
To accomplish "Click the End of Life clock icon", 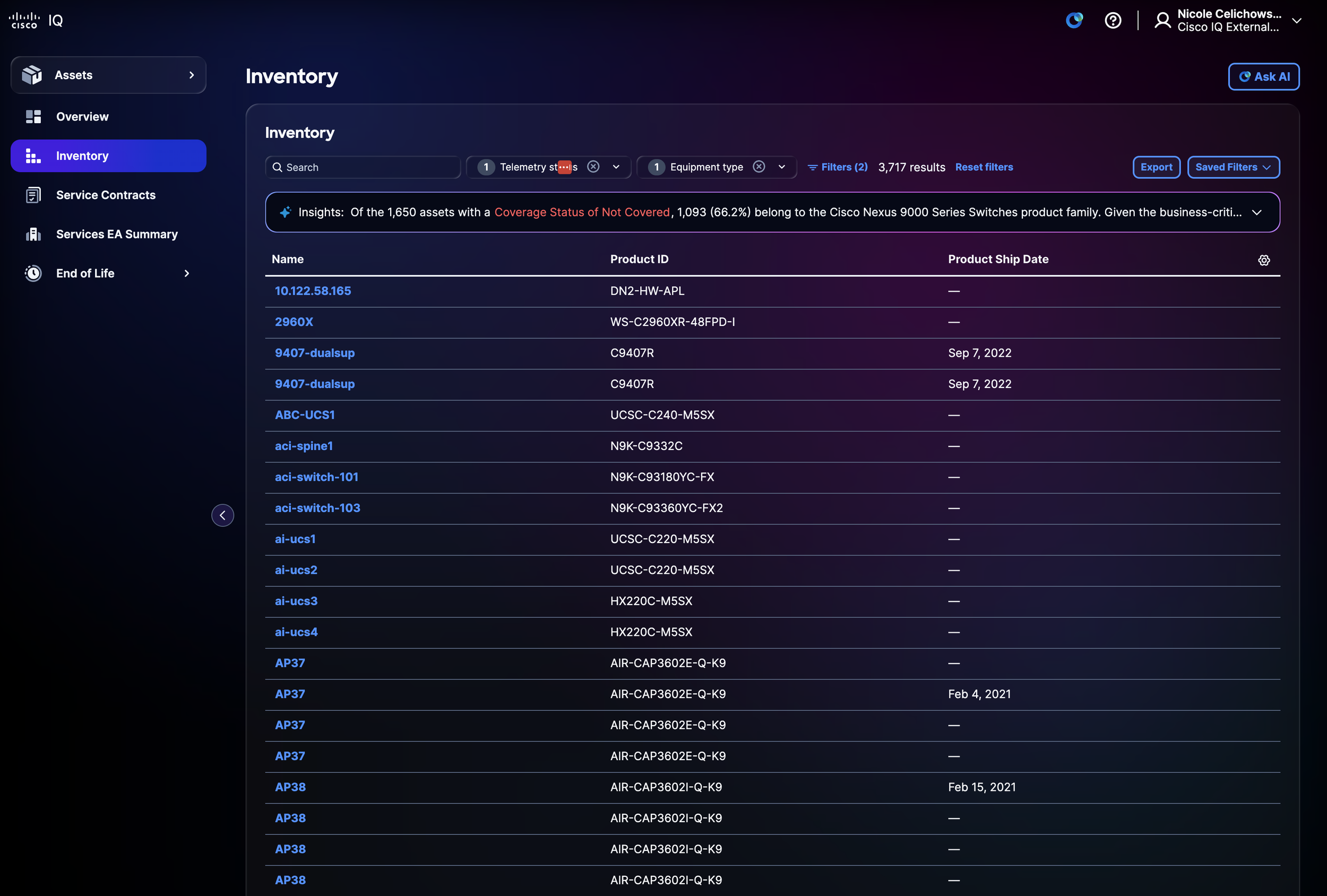I will click(33, 273).
